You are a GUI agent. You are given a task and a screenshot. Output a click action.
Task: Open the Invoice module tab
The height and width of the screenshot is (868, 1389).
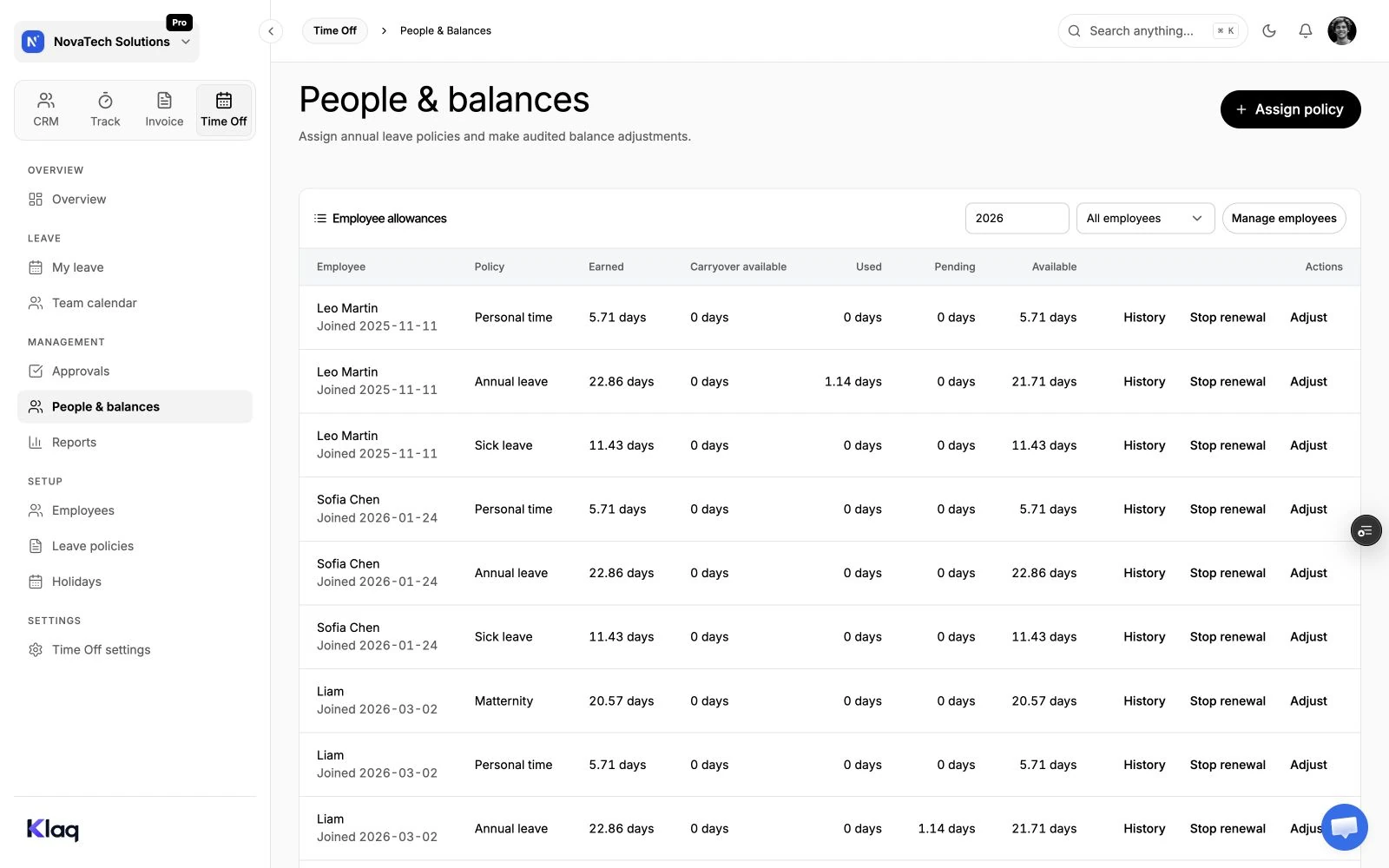coord(164,109)
